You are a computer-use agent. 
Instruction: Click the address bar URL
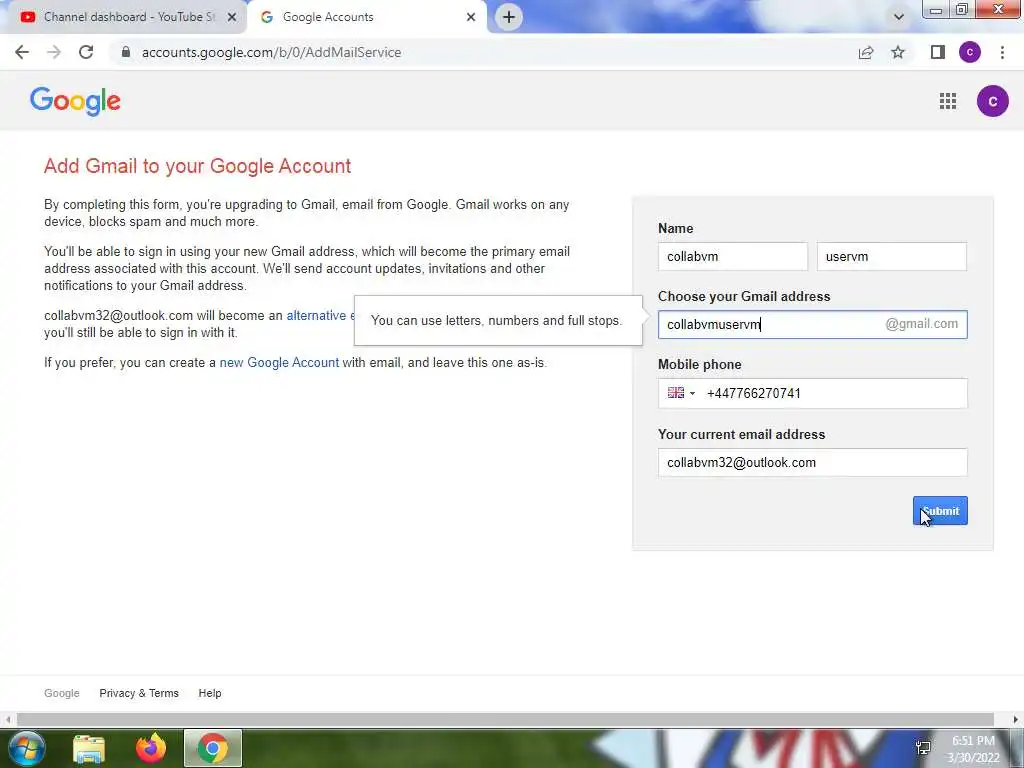coord(271,52)
